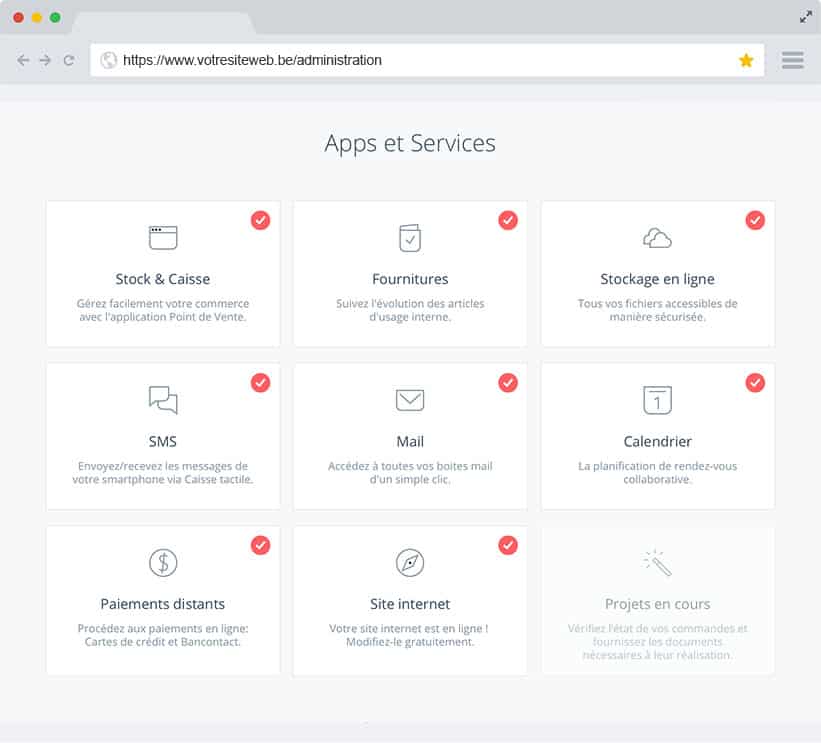Disable the Fournitures red checkmark badge

pyautogui.click(x=508, y=220)
